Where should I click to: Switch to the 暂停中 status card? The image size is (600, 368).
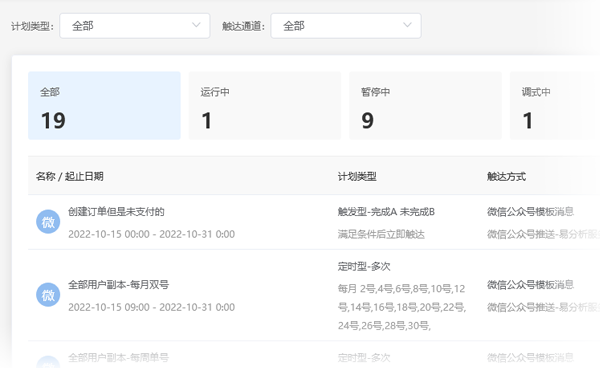[x=425, y=106]
